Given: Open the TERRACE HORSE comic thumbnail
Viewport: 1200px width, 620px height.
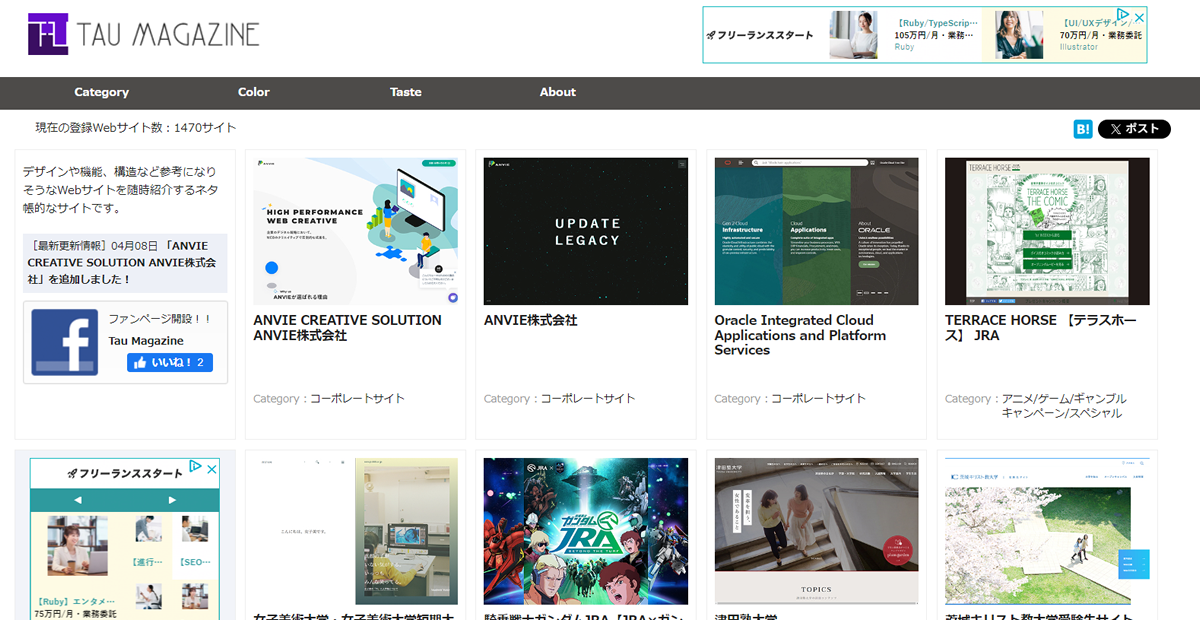Looking at the screenshot, I should (x=1047, y=231).
